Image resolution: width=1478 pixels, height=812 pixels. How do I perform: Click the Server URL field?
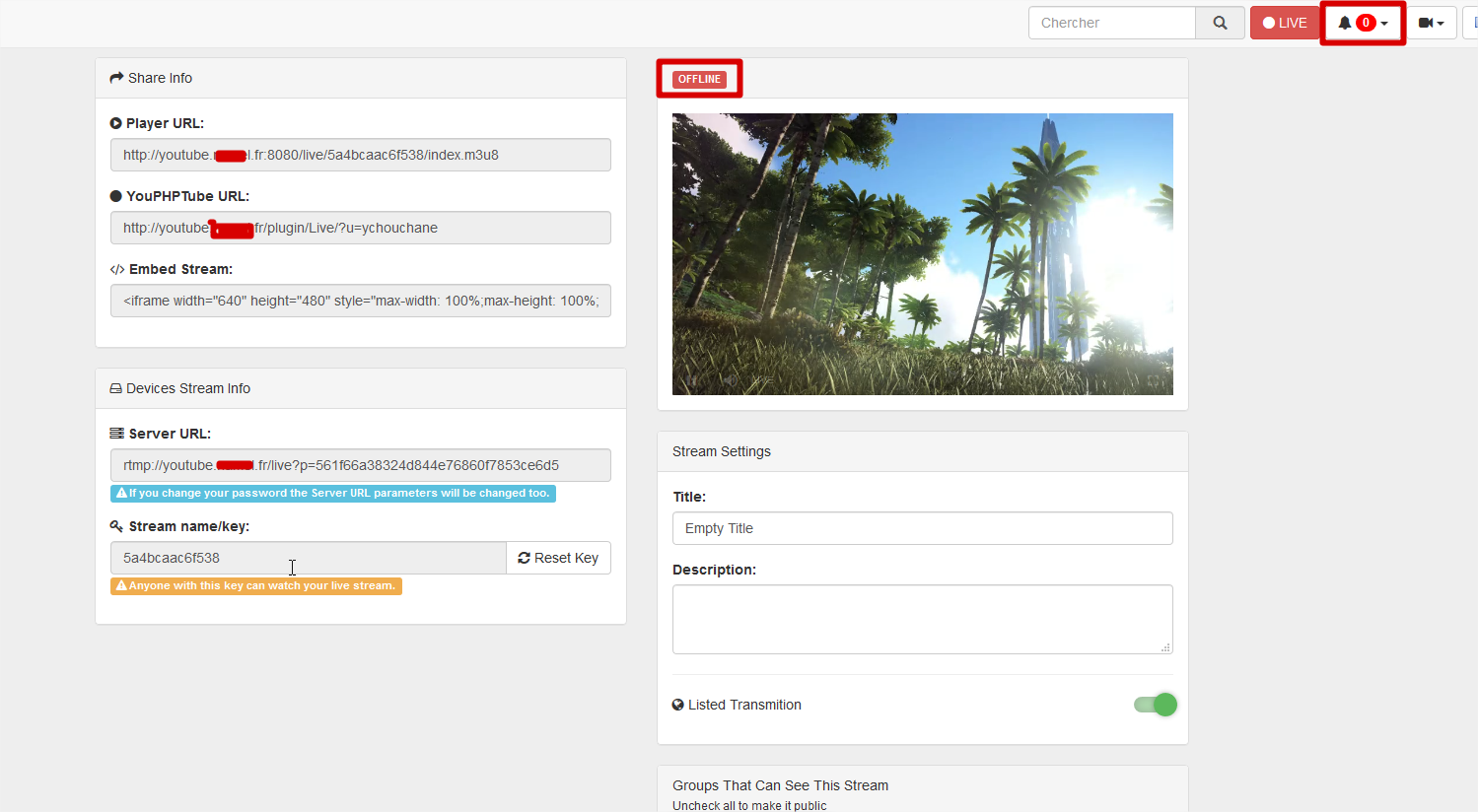click(x=361, y=465)
